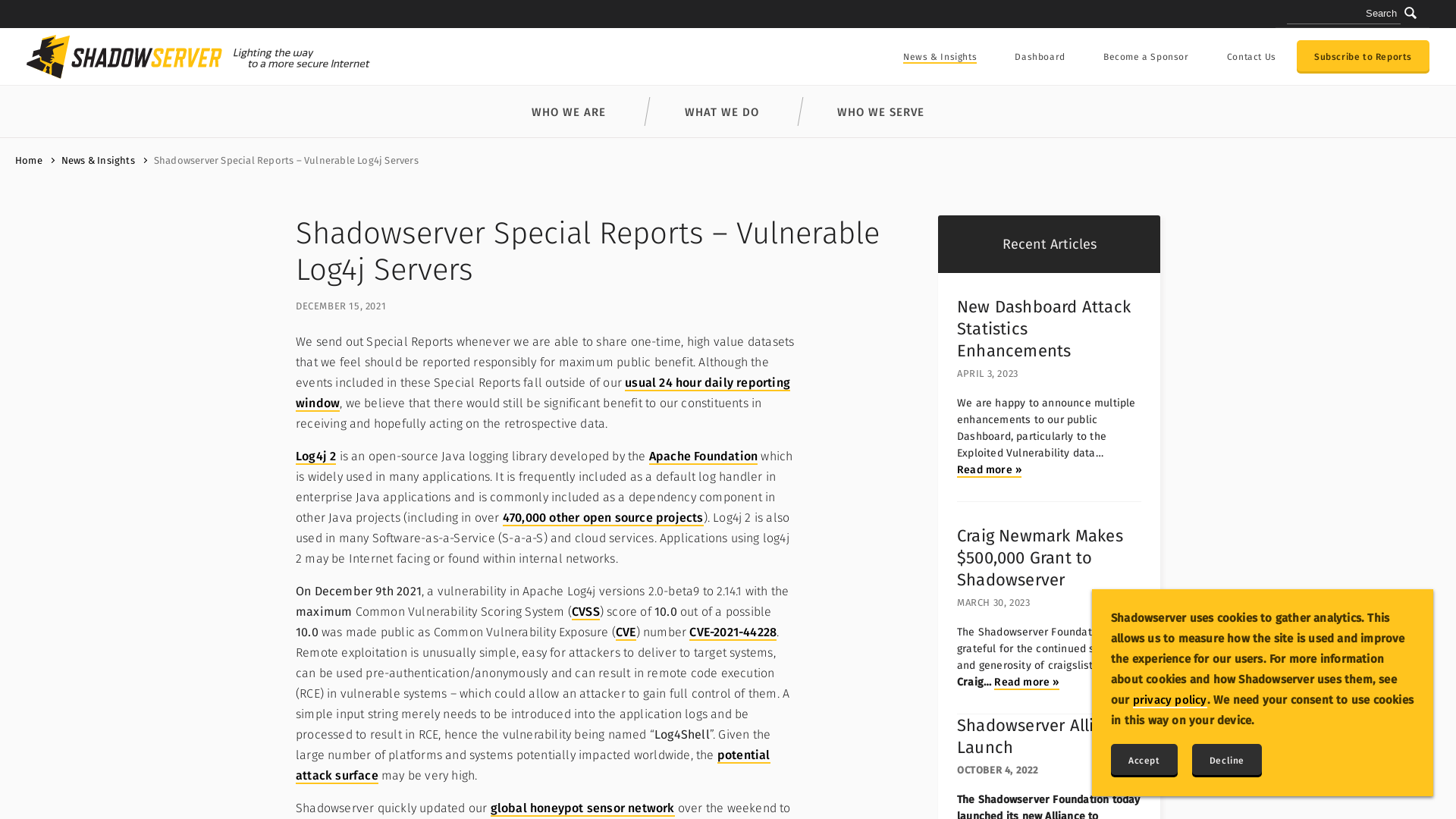Click the Shadowserver logo
1456x819 pixels.
[x=198, y=57]
